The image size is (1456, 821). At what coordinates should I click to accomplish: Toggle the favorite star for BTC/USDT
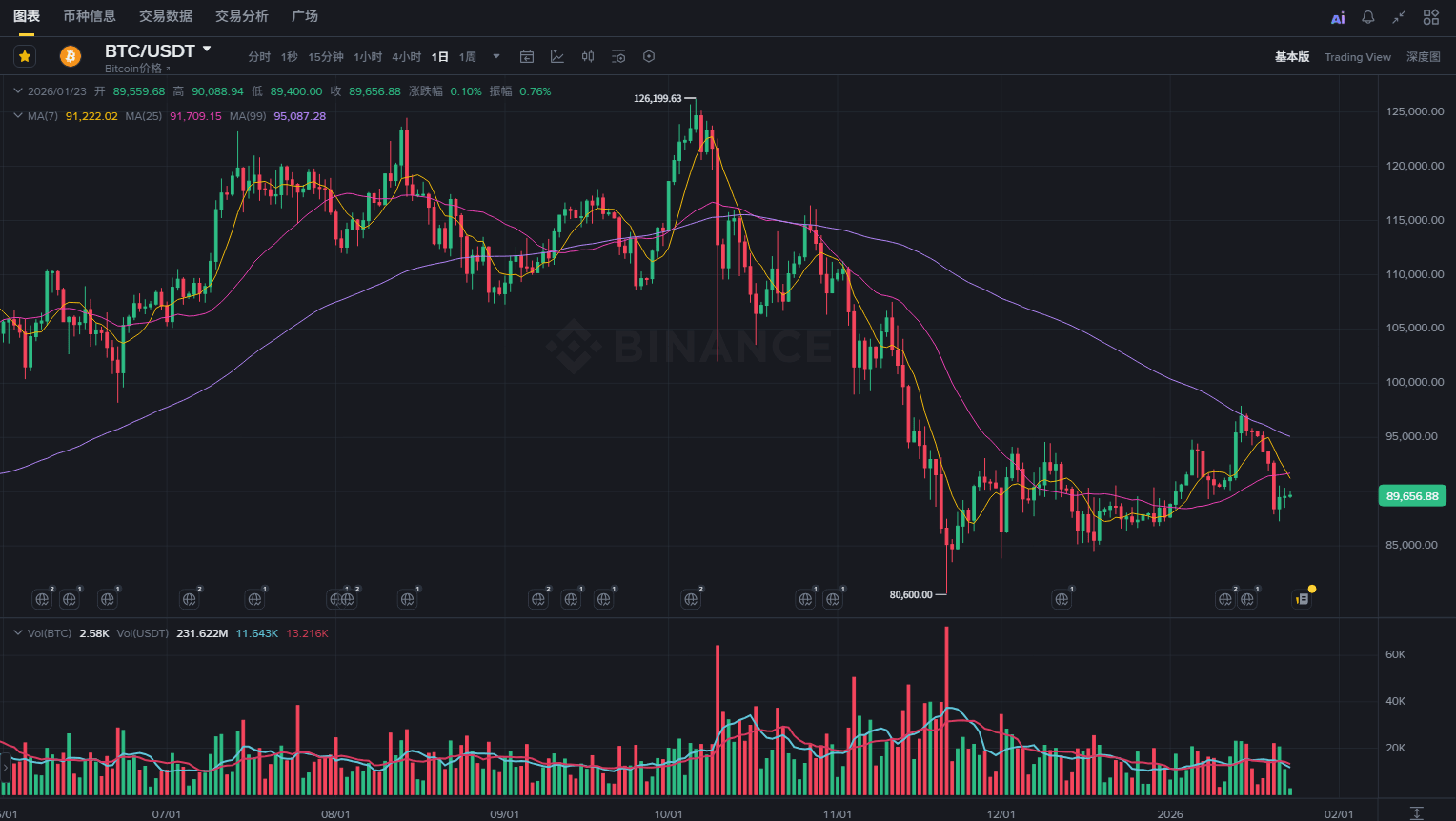click(x=25, y=56)
